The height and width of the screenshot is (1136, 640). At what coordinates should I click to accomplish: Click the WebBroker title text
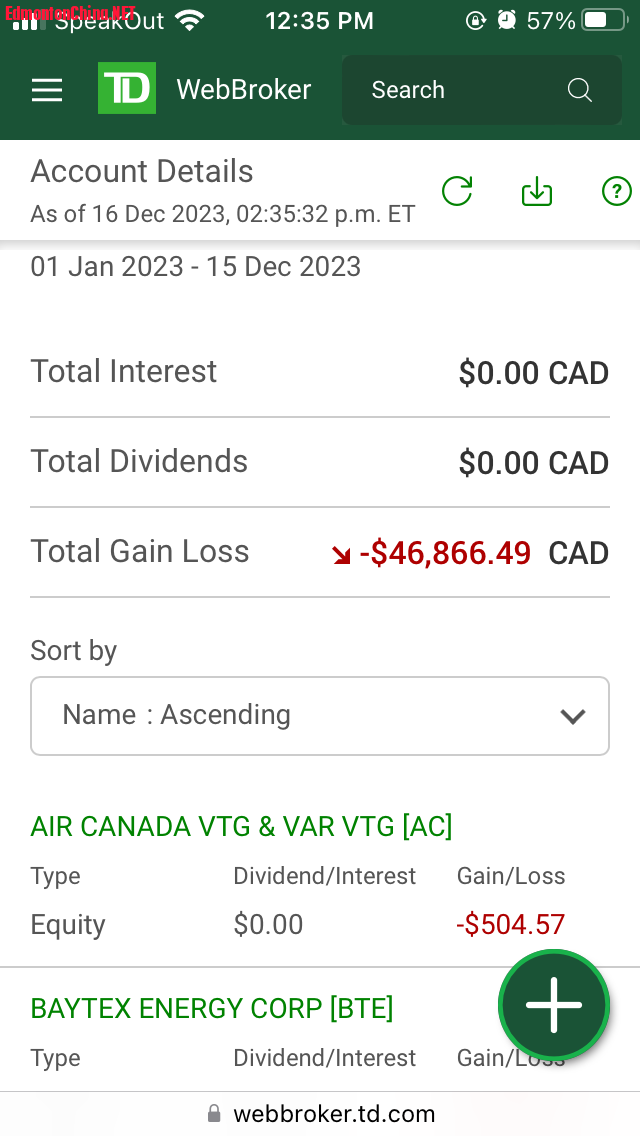point(244,90)
